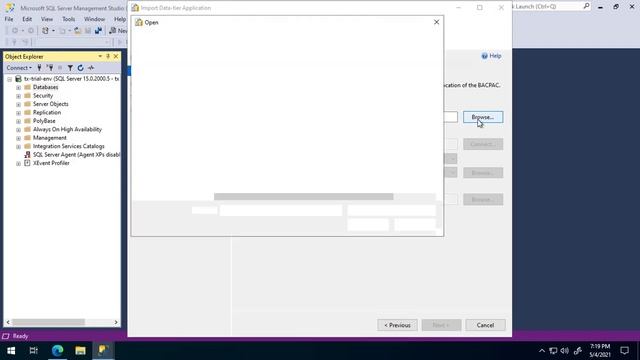The image size is (640, 360).
Task: Refresh Object Explorer with the refresh icon
Action: pyautogui.click(x=80, y=68)
